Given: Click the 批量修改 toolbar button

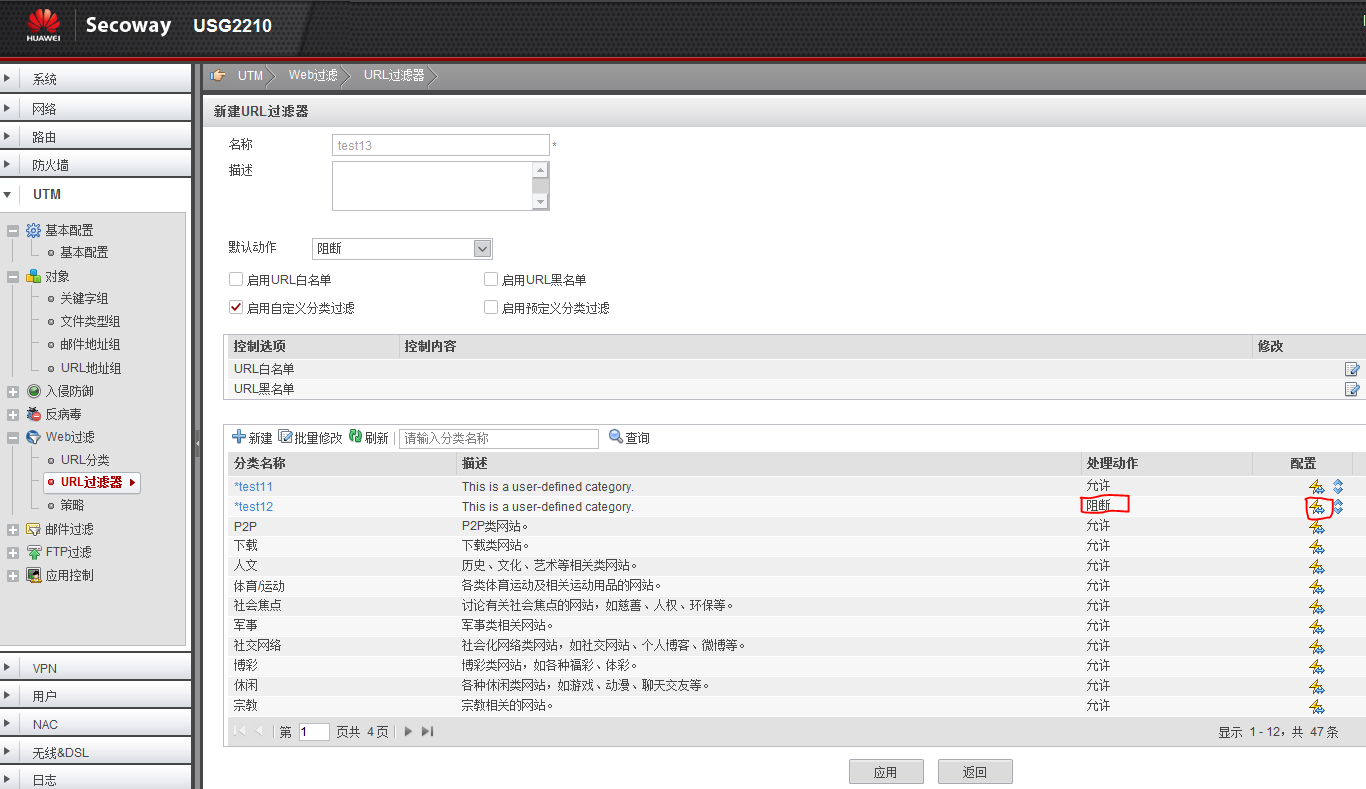Looking at the screenshot, I should tap(310, 438).
